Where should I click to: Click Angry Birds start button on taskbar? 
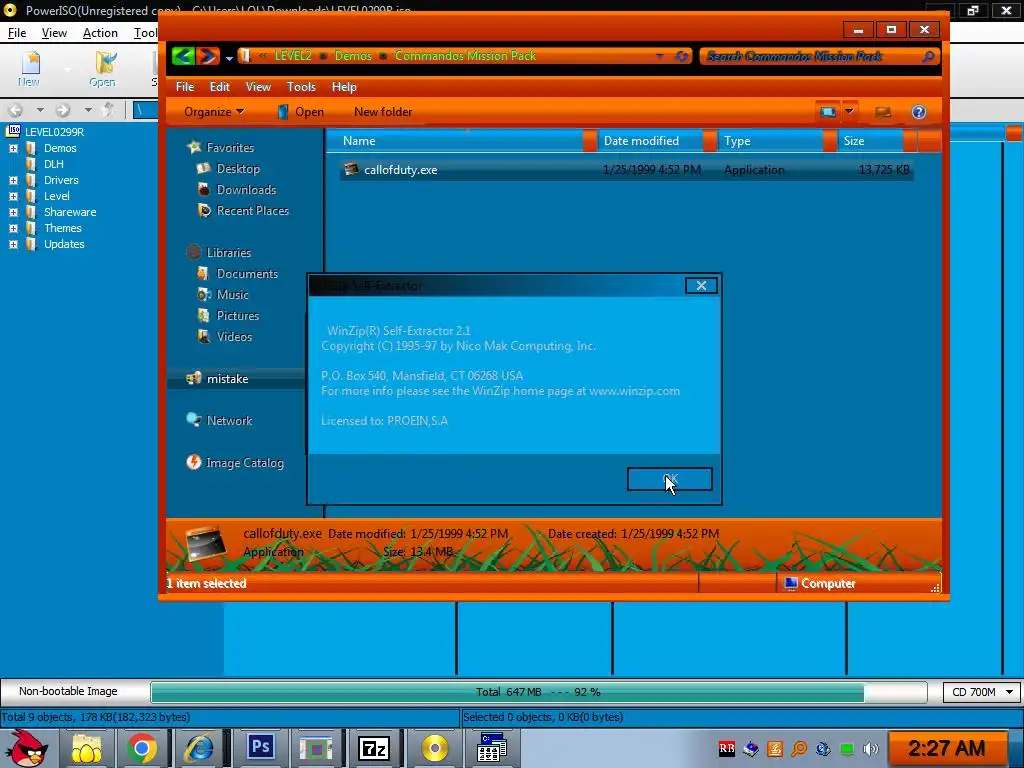(x=26, y=748)
